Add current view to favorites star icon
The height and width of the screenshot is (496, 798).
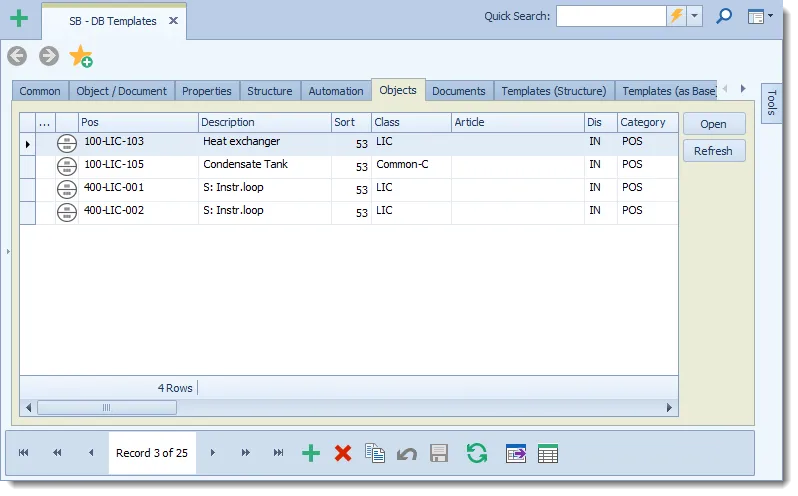[81, 56]
